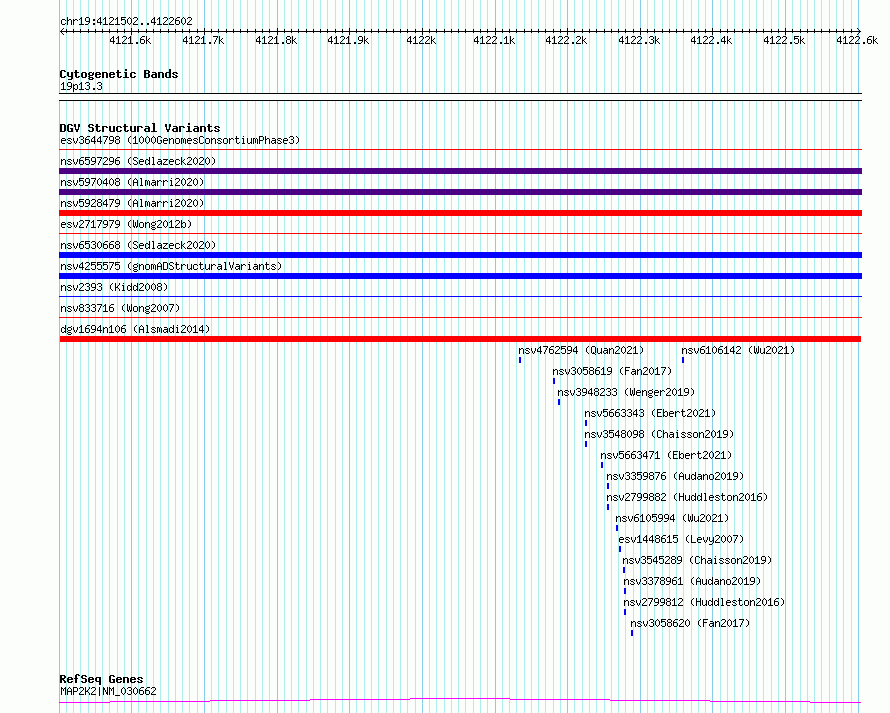Screen dimensions: 890x713
Task: Open the DGV Structural Variants track title
Action: 140,128
